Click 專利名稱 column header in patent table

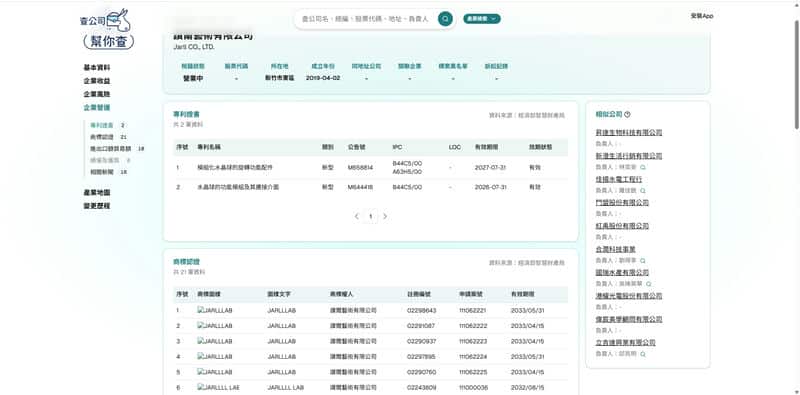click(x=209, y=147)
